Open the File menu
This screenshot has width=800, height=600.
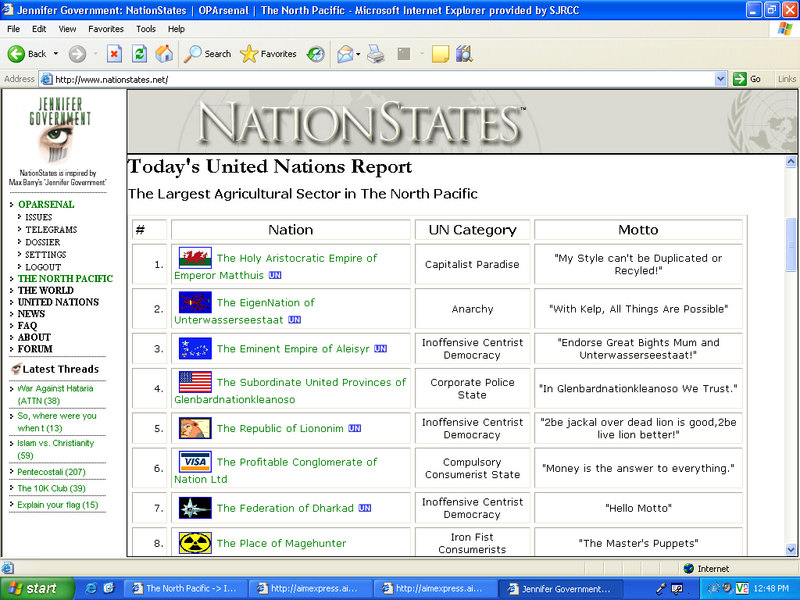click(x=13, y=29)
